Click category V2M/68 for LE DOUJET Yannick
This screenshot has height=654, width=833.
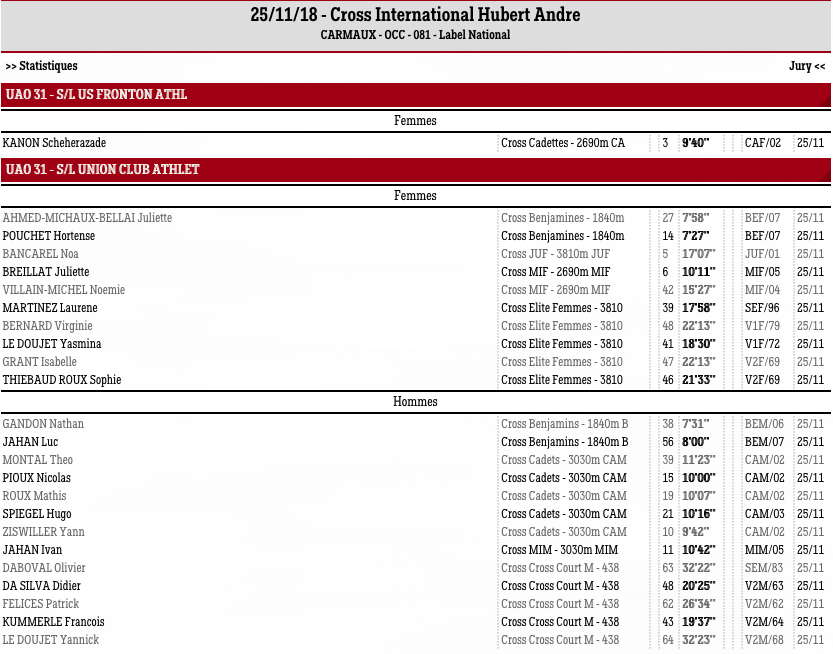pos(764,641)
